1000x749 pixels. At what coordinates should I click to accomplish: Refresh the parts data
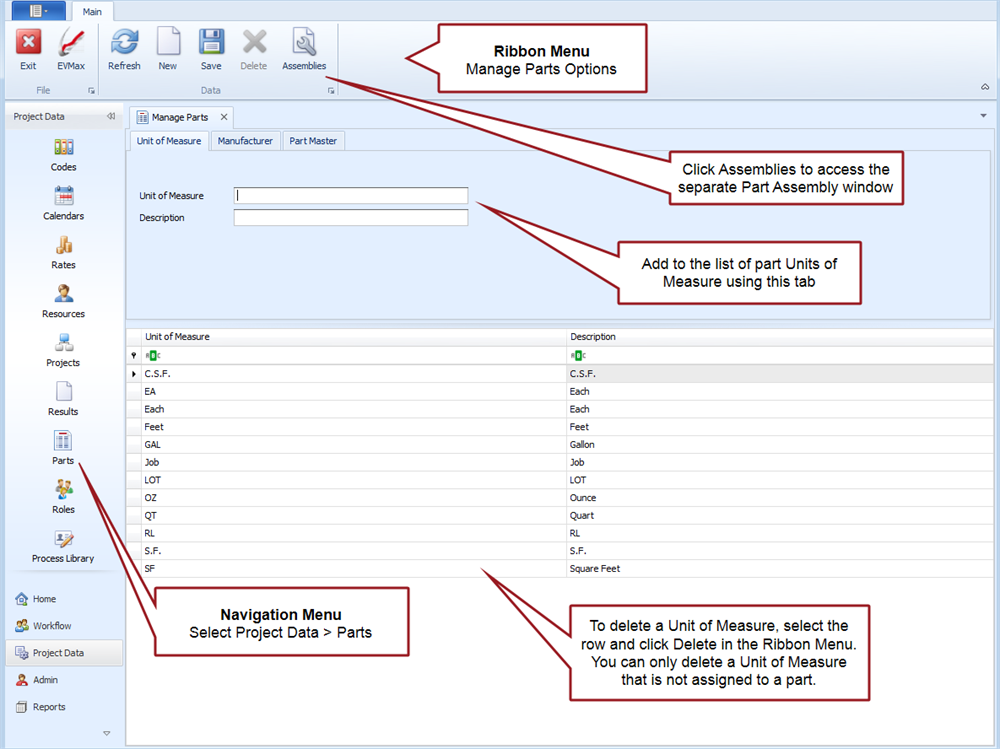pos(124,48)
